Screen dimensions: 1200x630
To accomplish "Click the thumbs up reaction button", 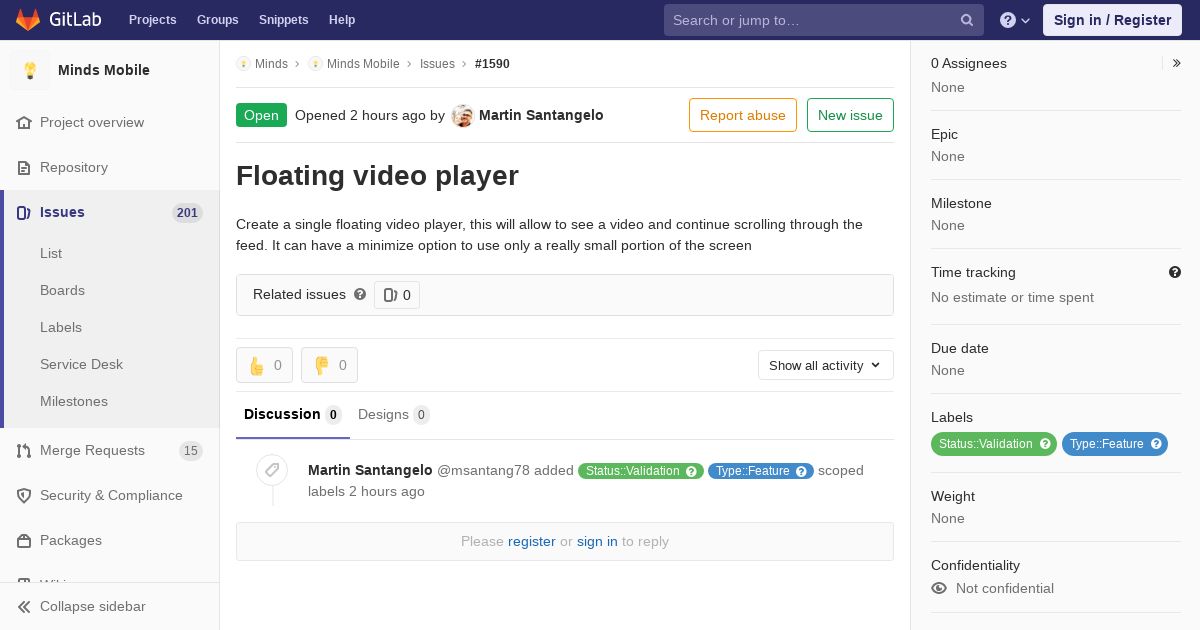I will pos(264,365).
